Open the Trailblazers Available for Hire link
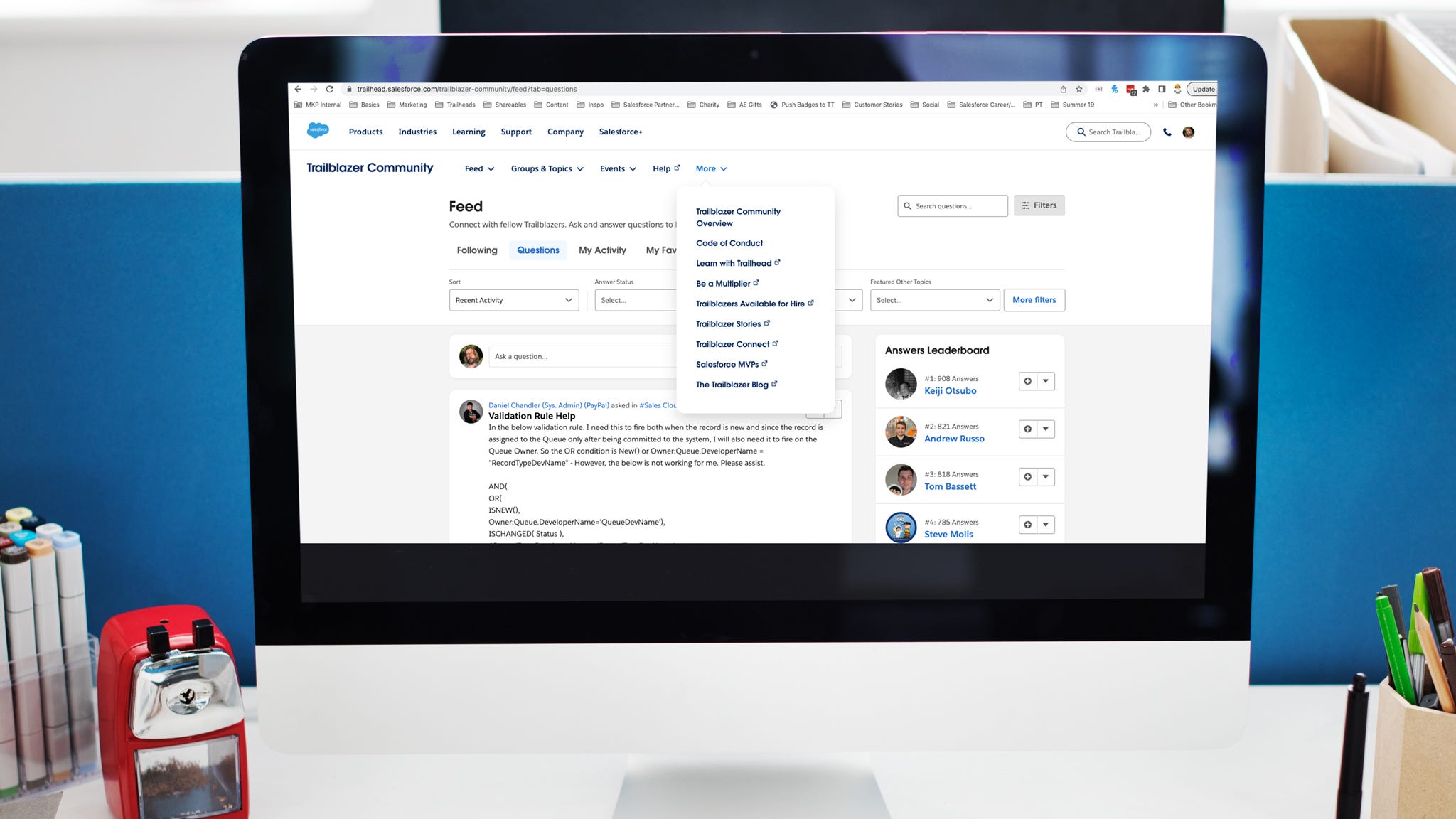The image size is (1456, 819). tap(750, 303)
